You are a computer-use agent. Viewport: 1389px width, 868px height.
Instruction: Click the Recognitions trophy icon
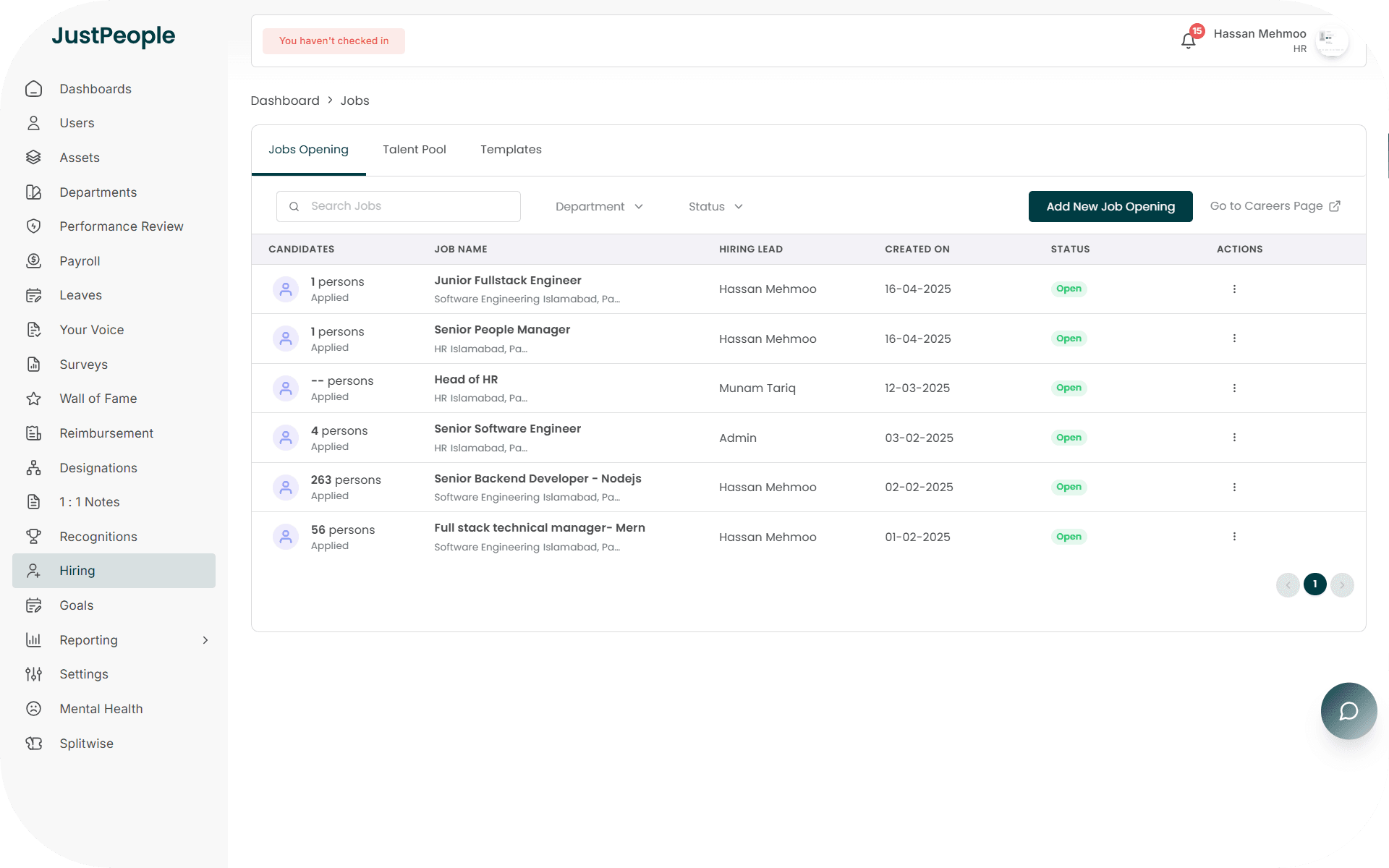pos(33,537)
